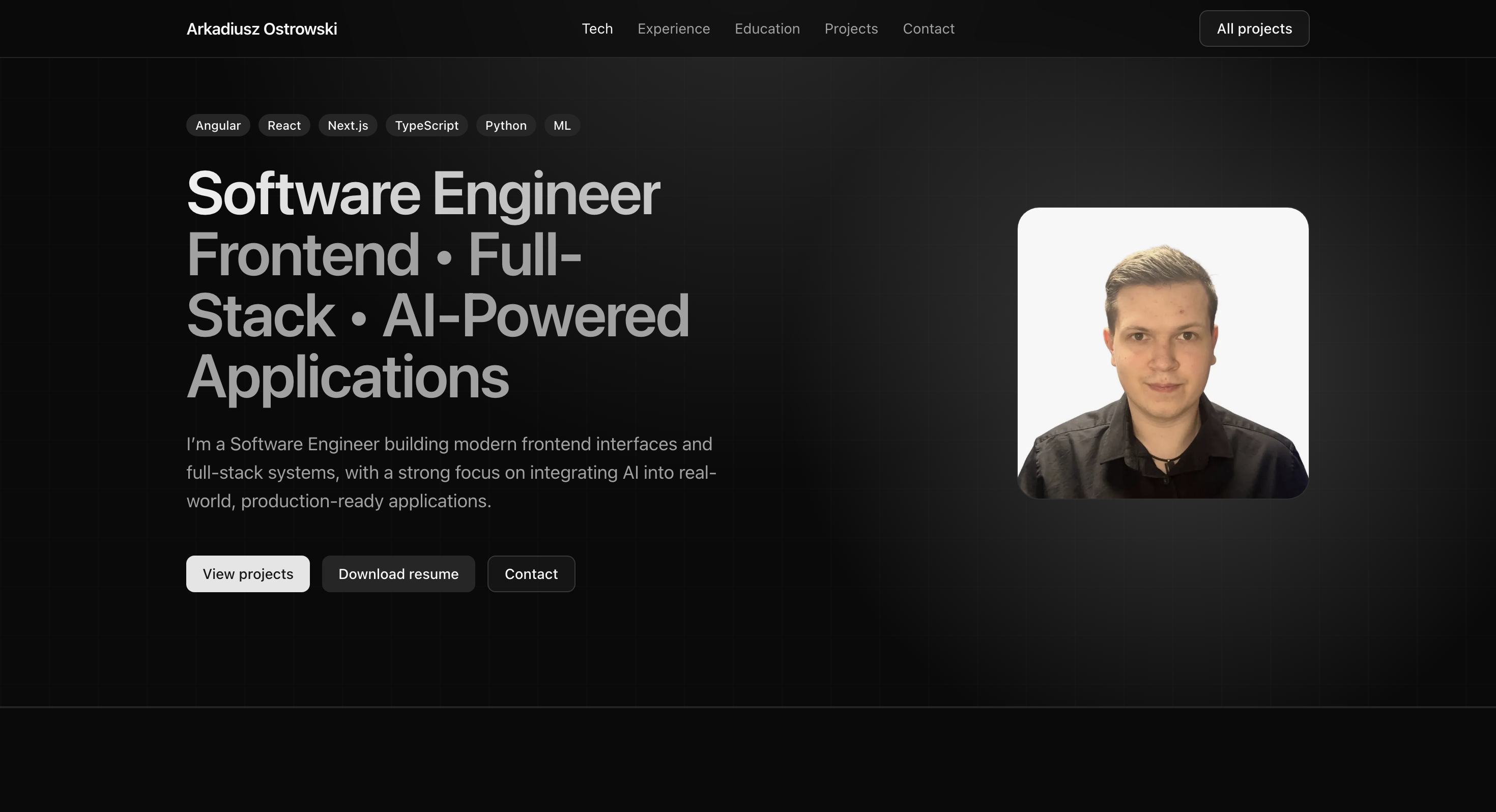Screen dimensions: 1496x812
Task: Jump to Projects in the navbar
Action: click(851, 28)
